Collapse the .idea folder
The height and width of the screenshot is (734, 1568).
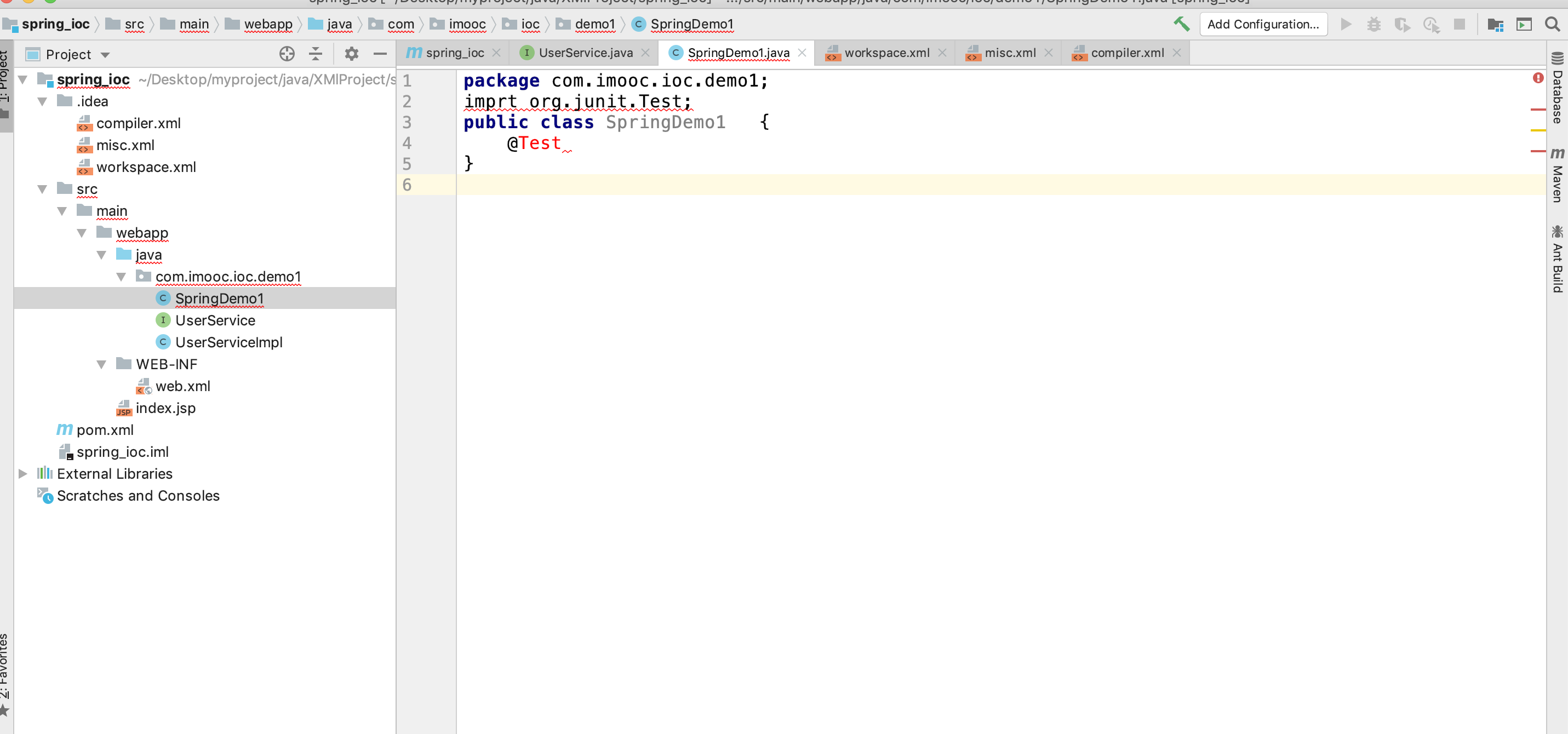point(42,102)
